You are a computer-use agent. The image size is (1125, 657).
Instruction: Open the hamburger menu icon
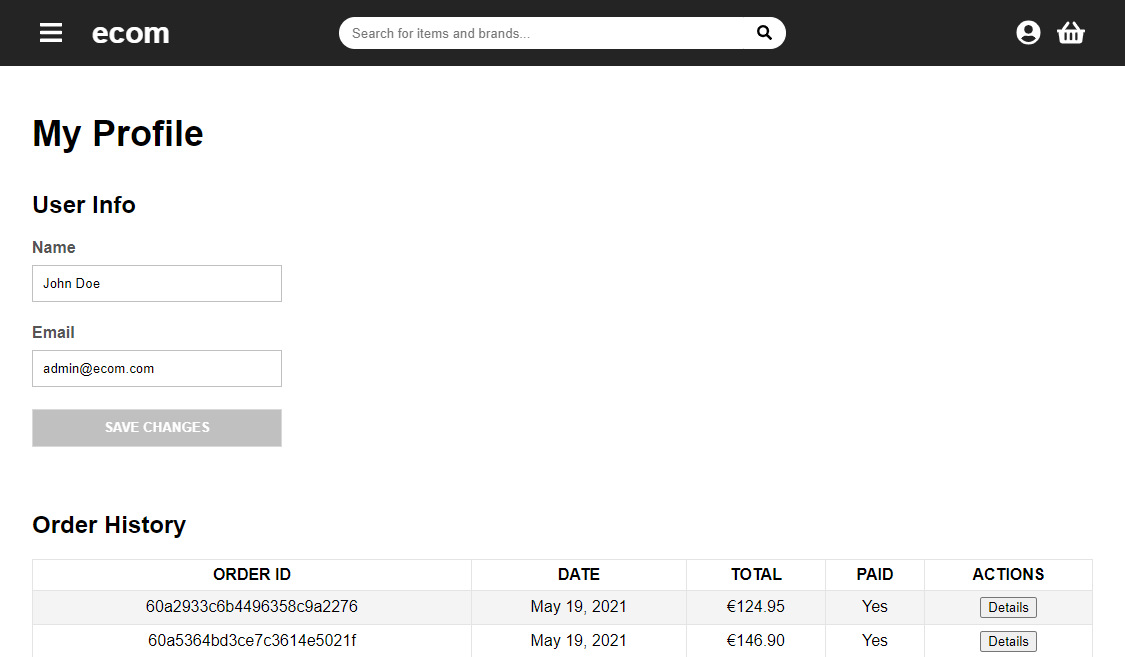point(50,33)
